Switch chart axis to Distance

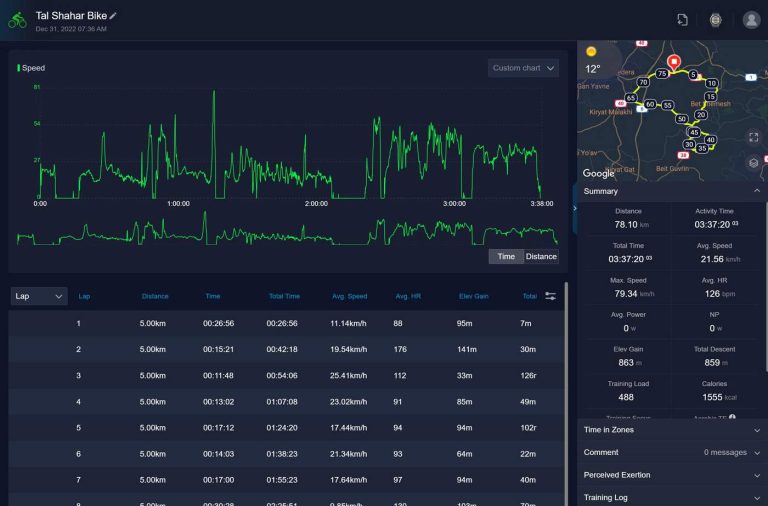(541, 257)
